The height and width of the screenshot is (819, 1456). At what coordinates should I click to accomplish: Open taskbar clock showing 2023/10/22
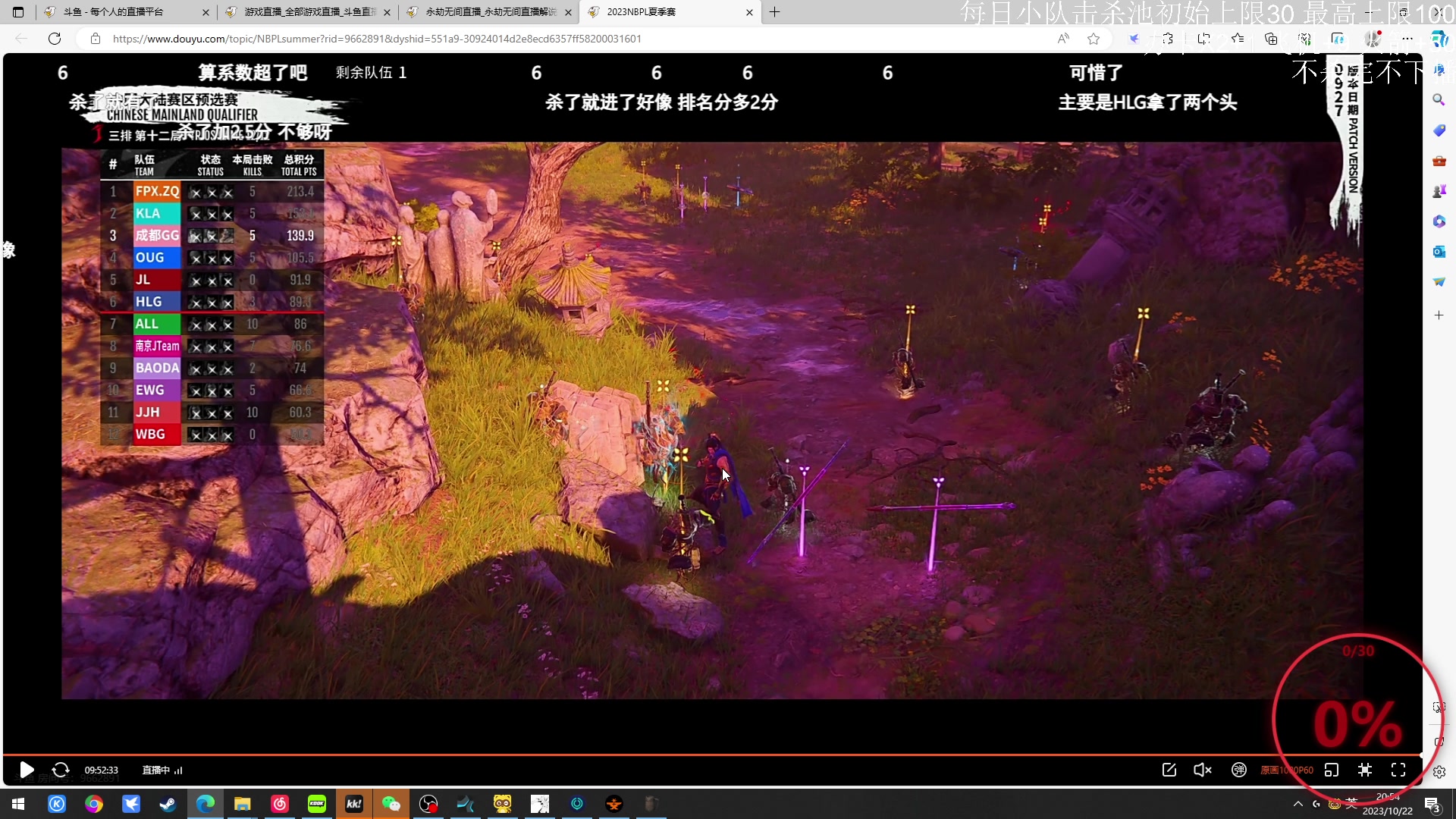pyautogui.click(x=1388, y=804)
